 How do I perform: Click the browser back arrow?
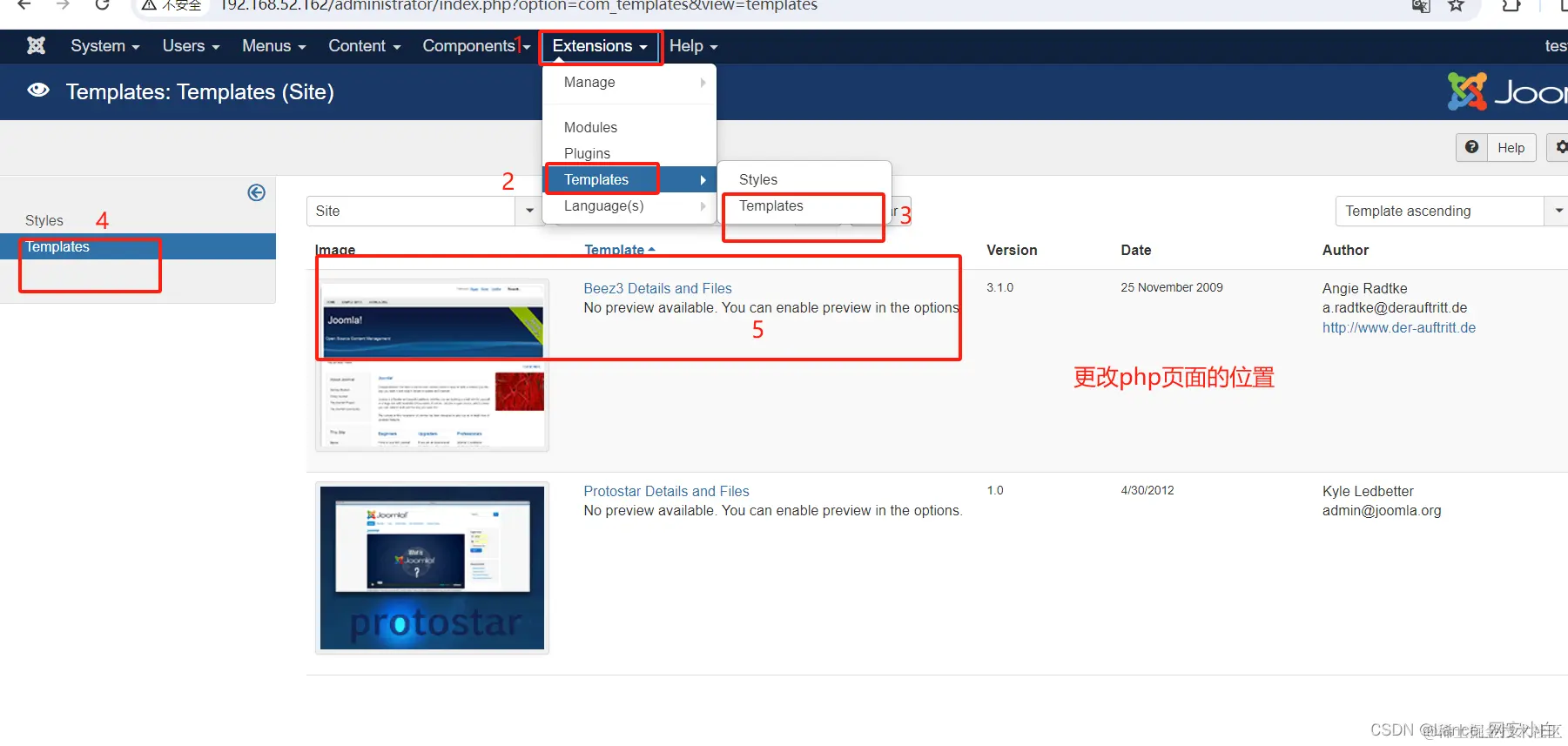(24, 5)
